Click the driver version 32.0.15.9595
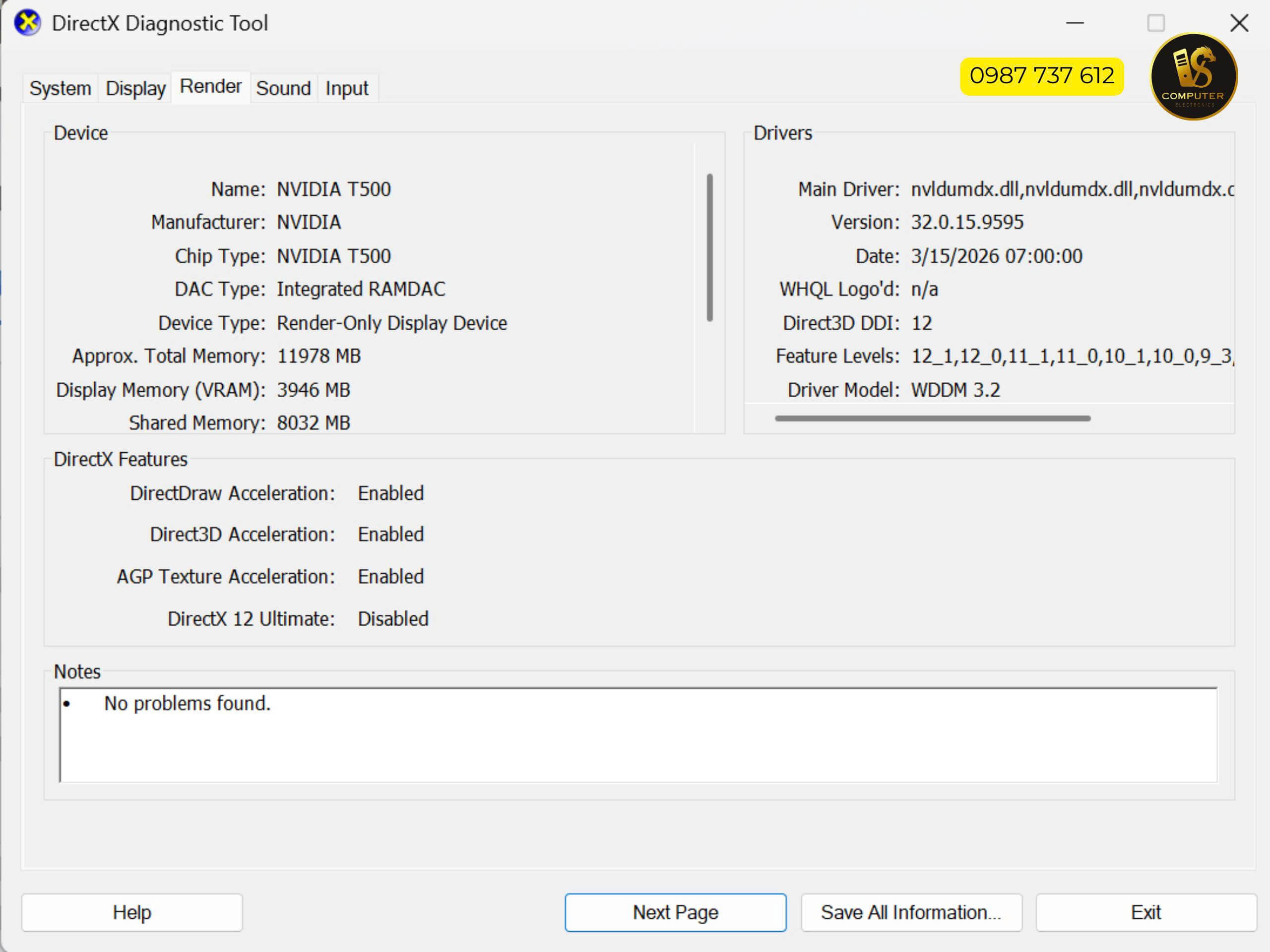The width and height of the screenshot is (1270, 952). tap(967, 222)
